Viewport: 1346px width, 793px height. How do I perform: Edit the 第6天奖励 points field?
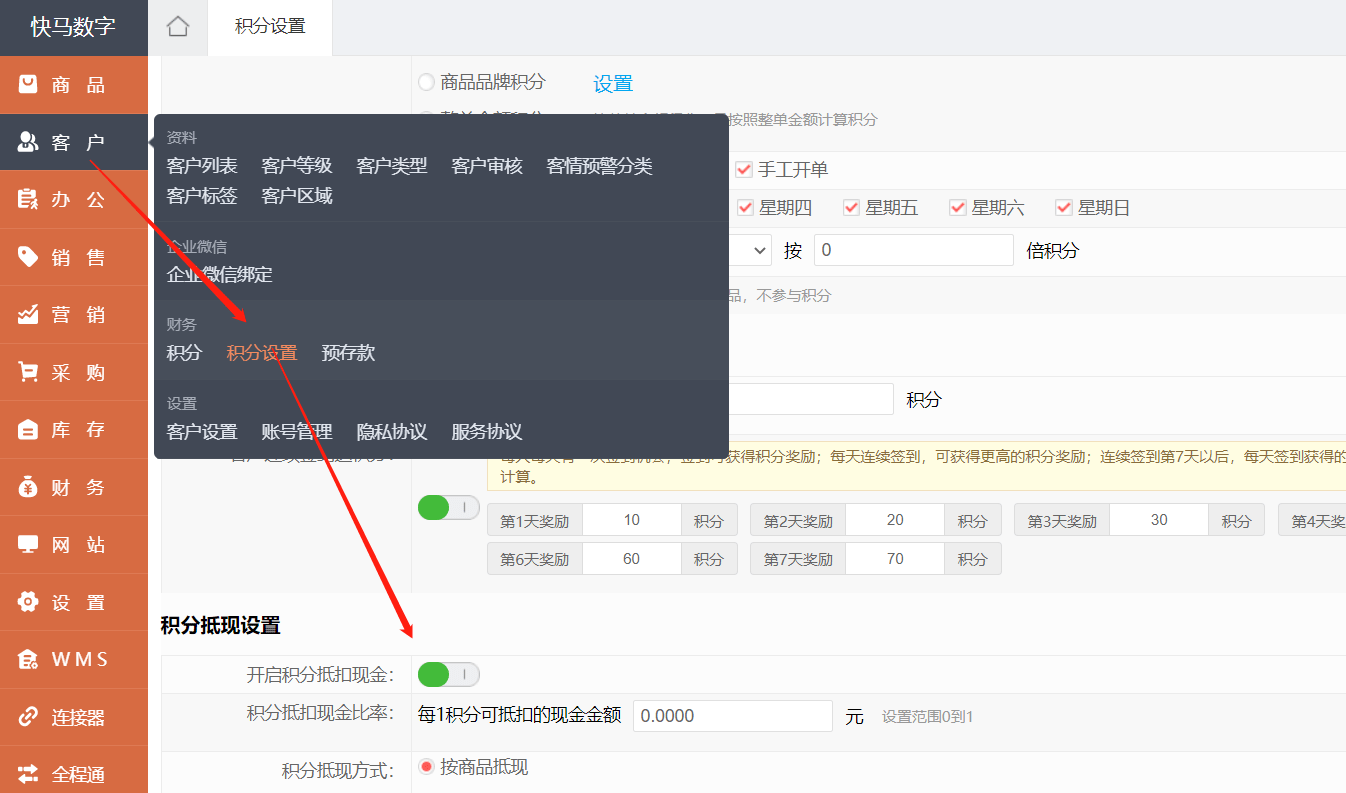pyautogui.click(x=632, y=559)
